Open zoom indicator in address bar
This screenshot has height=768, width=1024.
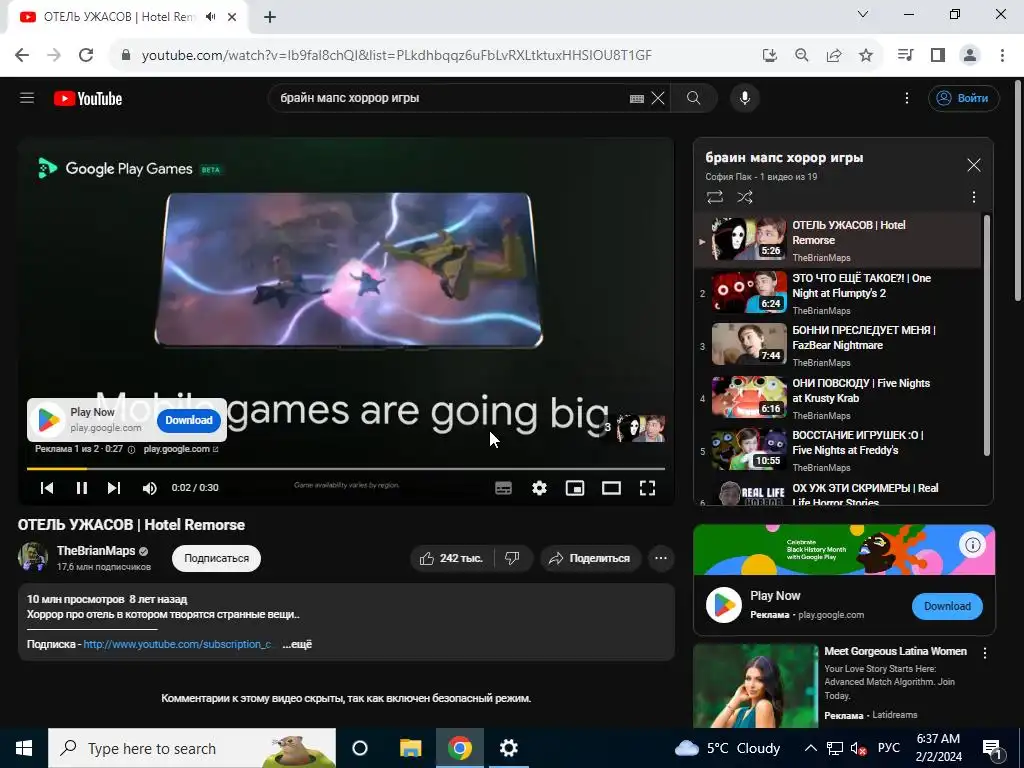(801, 56)
